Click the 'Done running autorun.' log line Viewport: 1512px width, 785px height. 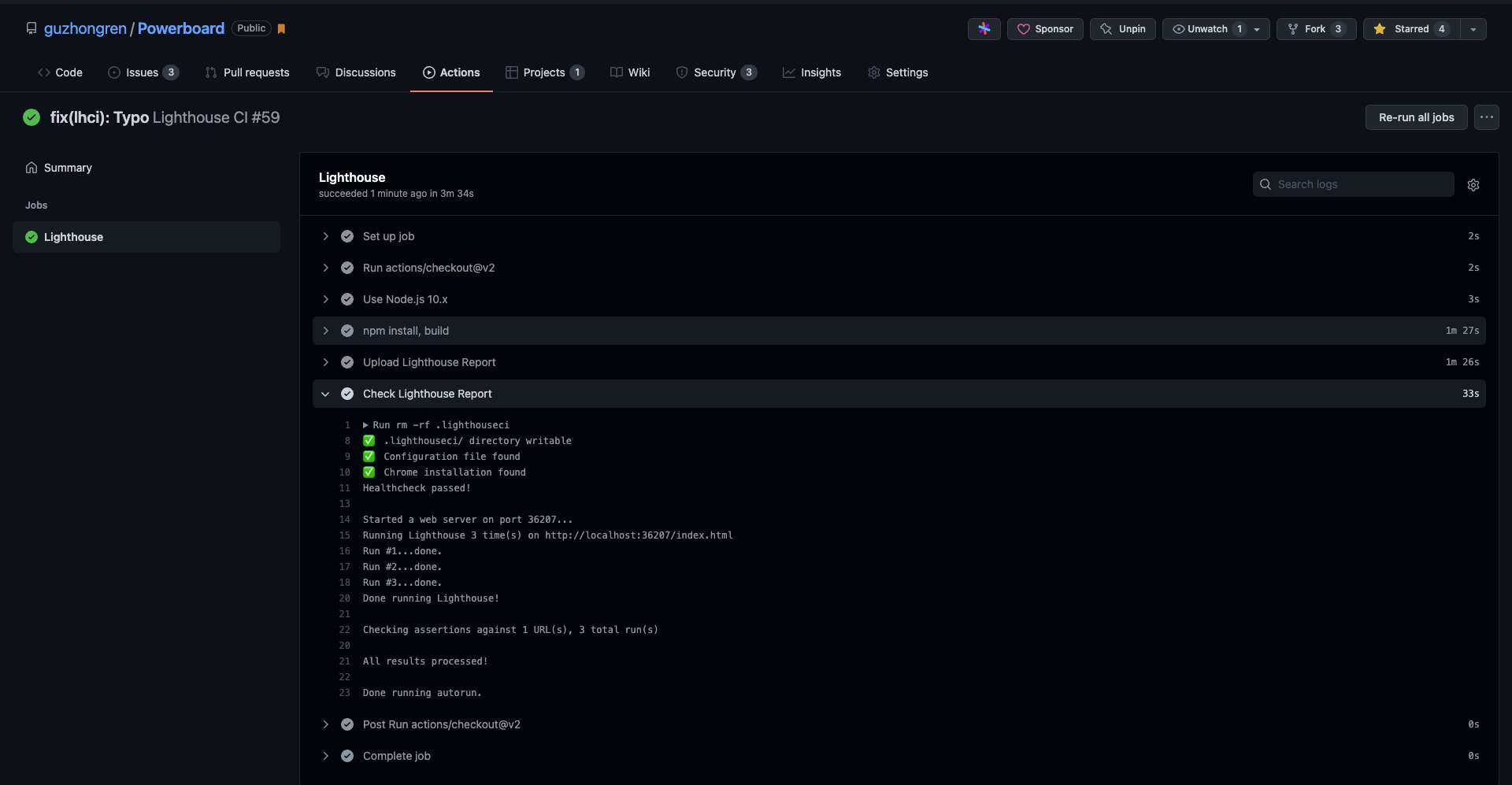pos(422,693)
